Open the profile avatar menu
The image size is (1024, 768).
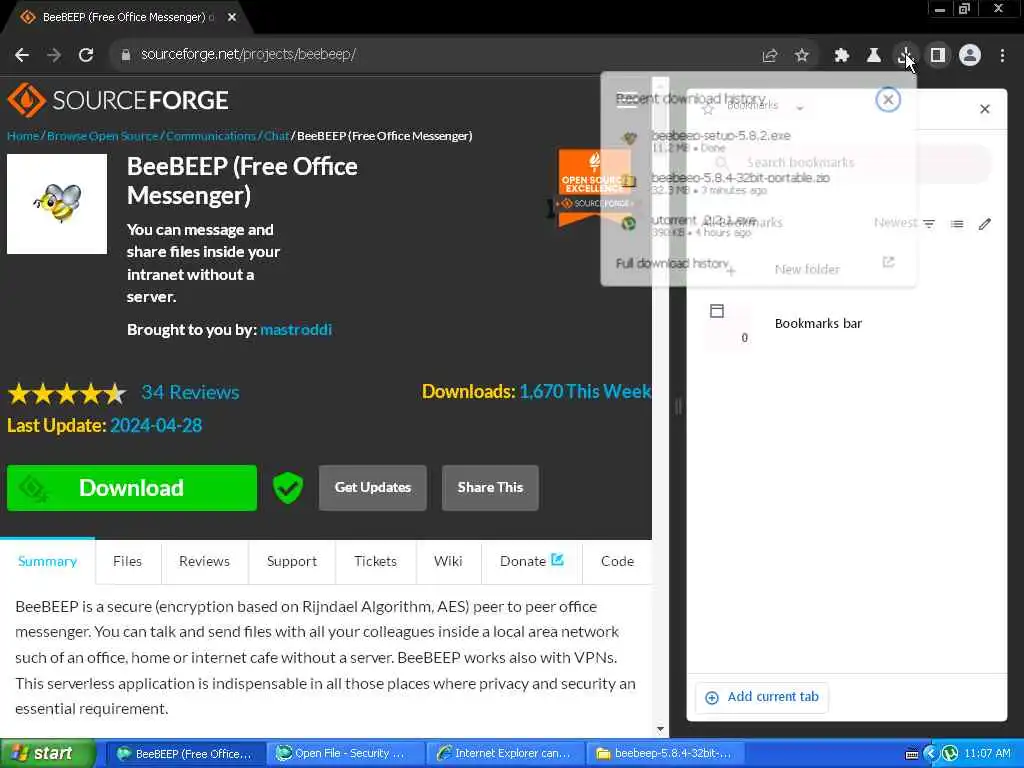(970, 56)
